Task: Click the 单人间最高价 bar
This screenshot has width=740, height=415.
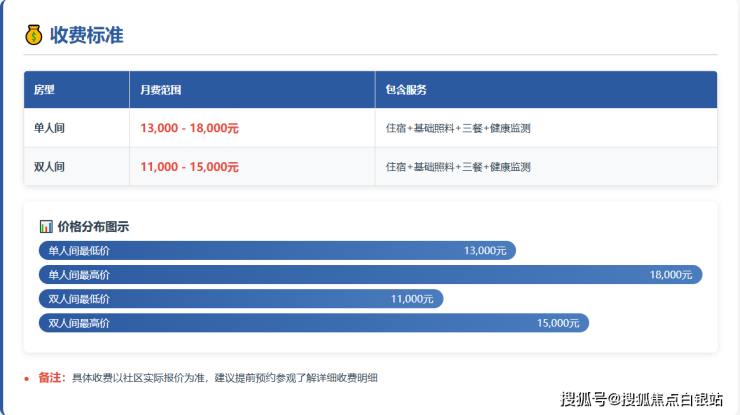Action: [x=370, y=274]
